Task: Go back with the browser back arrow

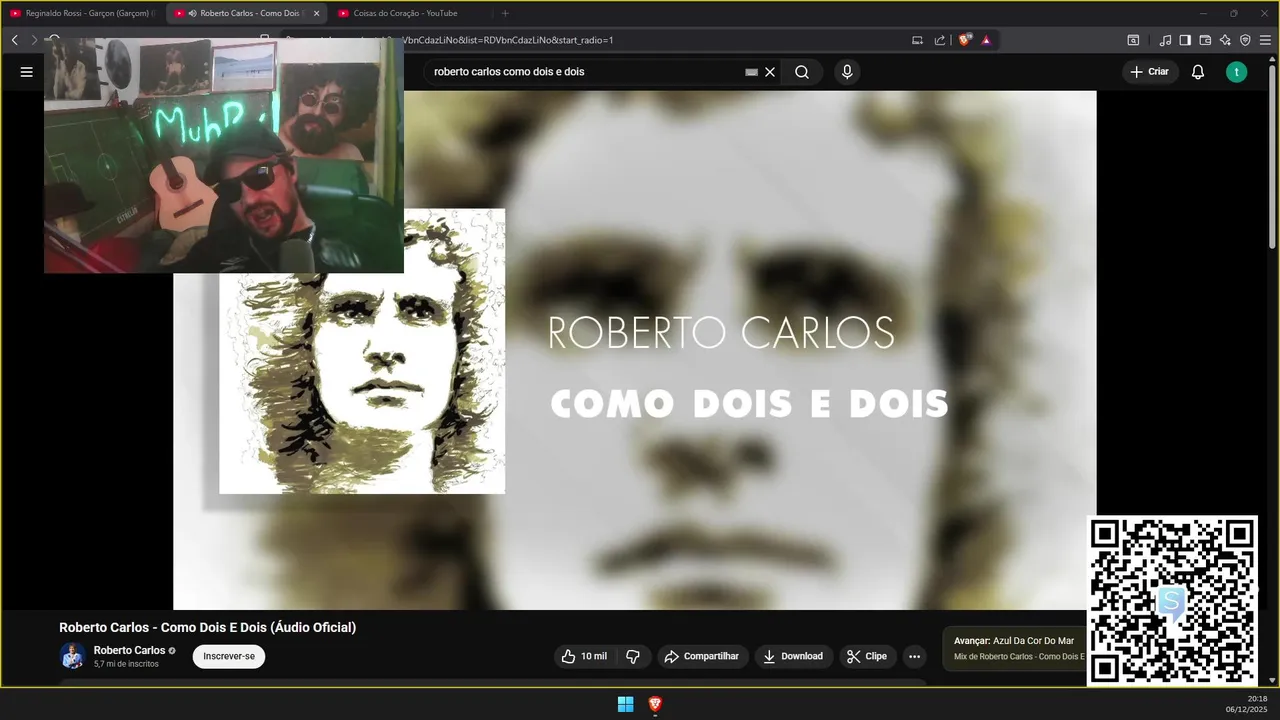Action: click(15, 40)
